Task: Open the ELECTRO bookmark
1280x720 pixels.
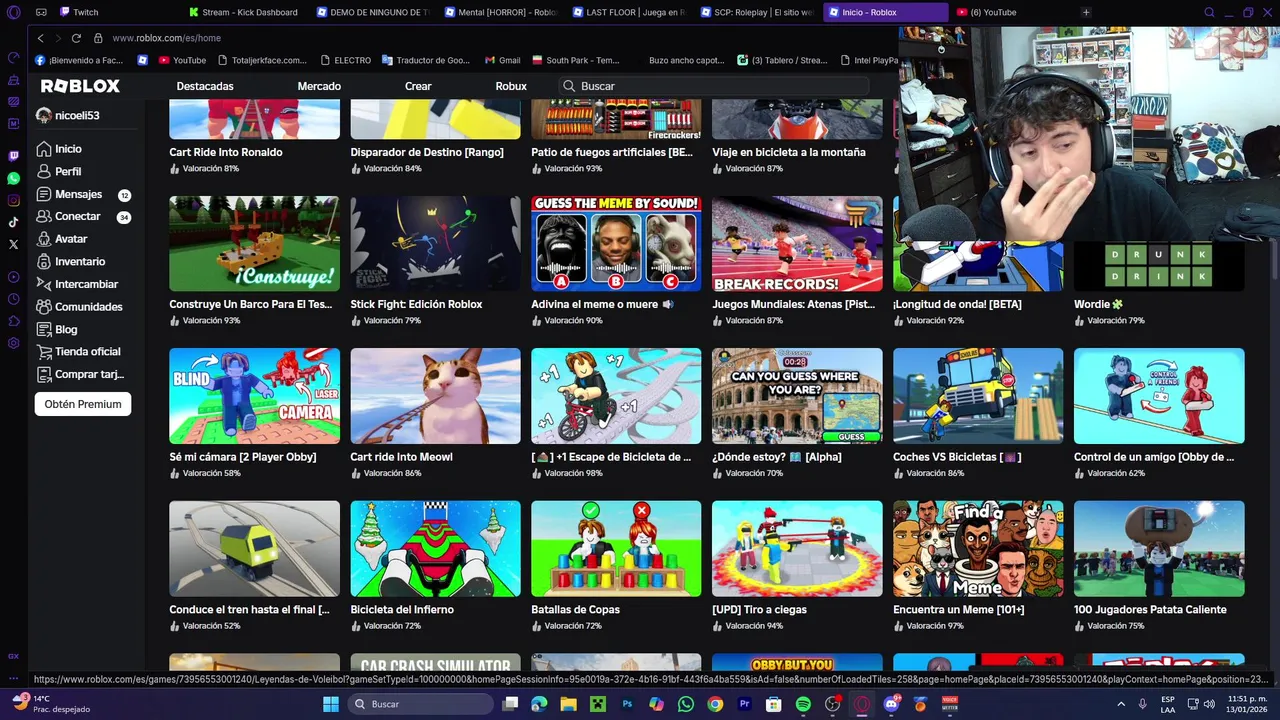Action: tap(345, 60)
